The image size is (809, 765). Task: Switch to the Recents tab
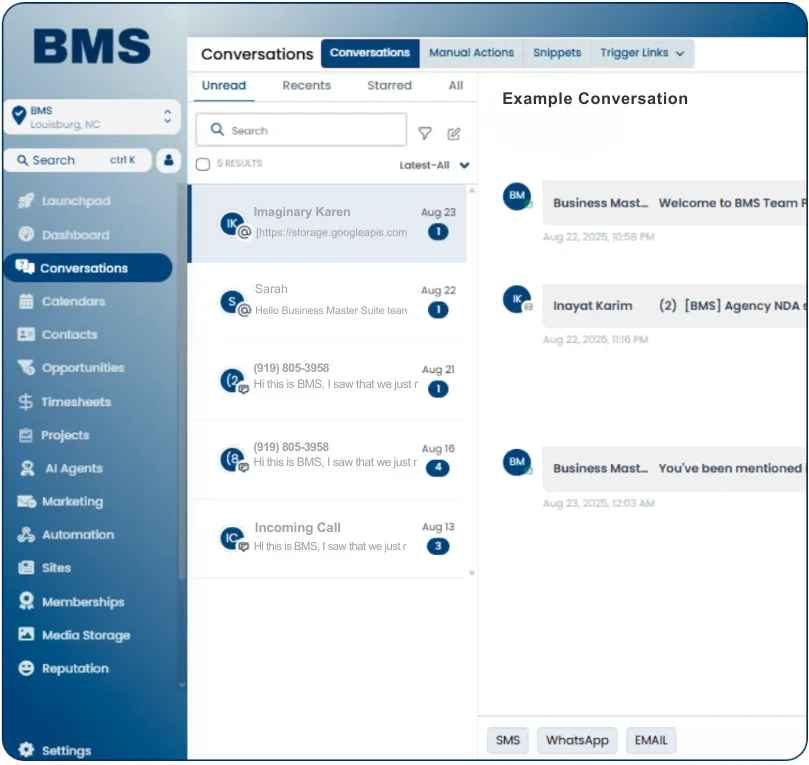pos(306,86)
